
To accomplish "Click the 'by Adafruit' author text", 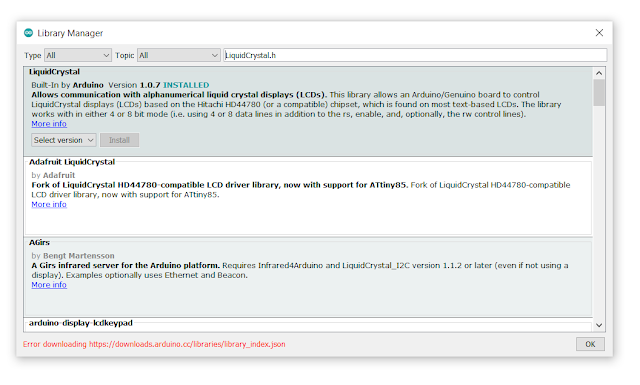I will tap(53, 175).
